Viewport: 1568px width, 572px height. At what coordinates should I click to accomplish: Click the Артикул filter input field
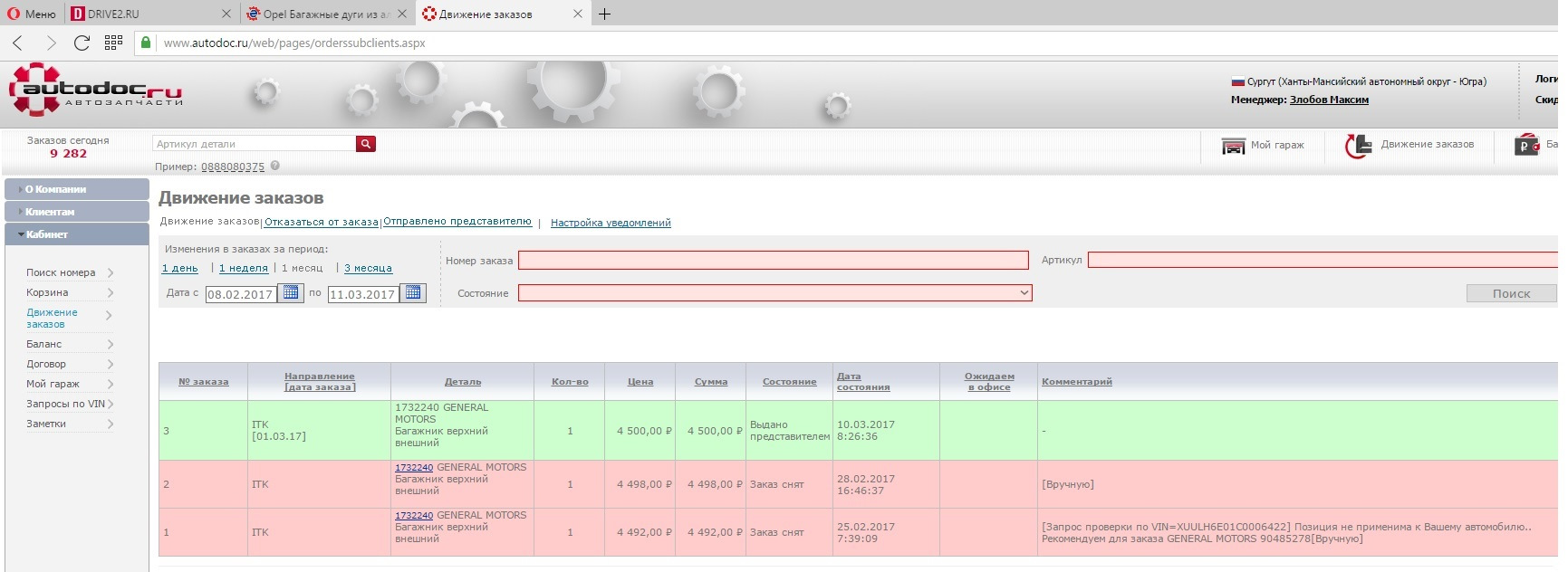[x=1323, y=260]
